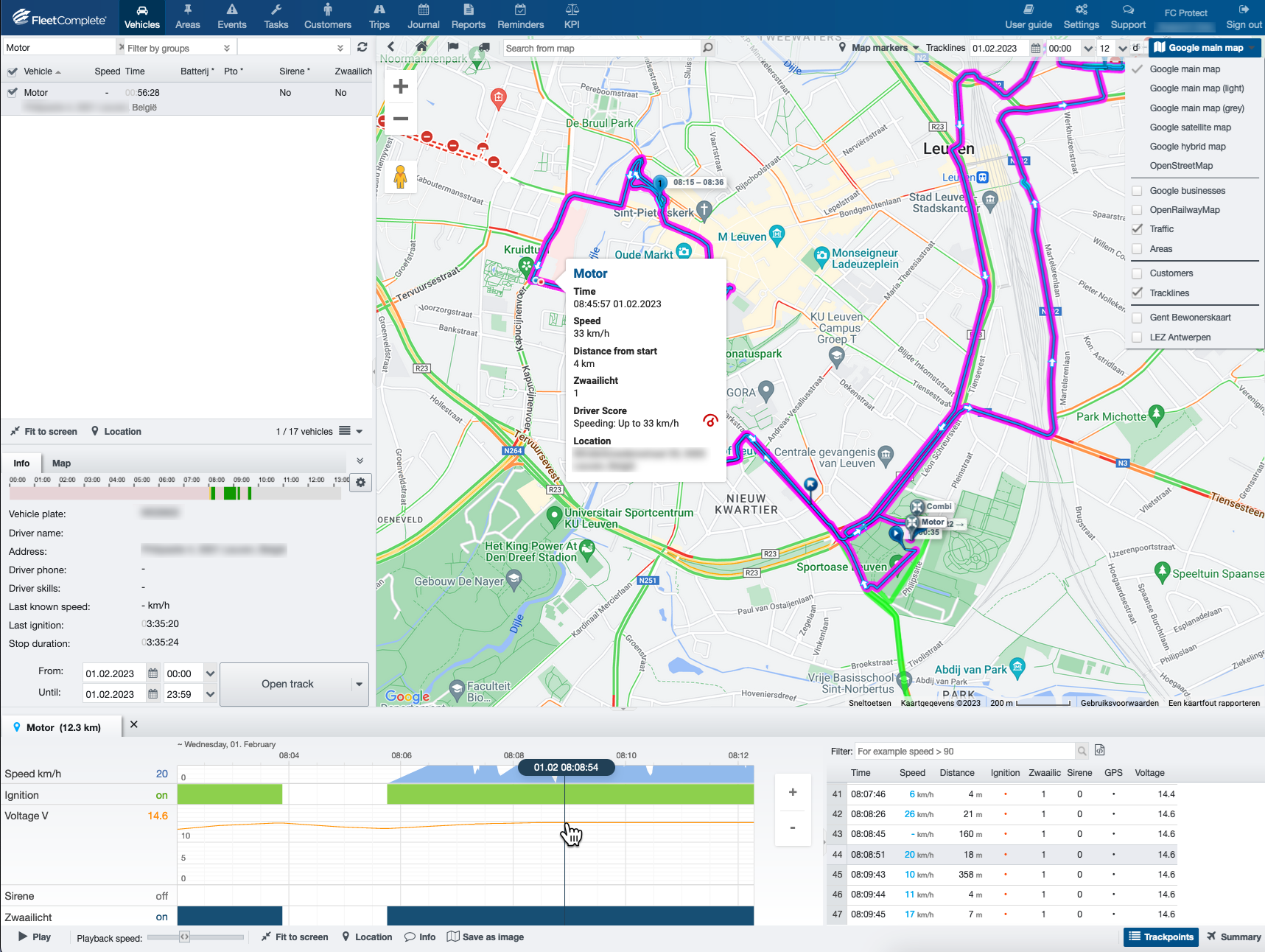This screenshot has width=1265, height=952.
Task: Open Map markers dropdown
Action: click(879, 48)
